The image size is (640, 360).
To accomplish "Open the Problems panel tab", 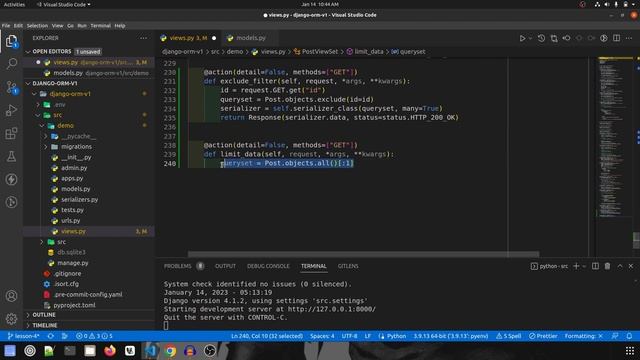I will pyautogui.click(x=184, y=266).
